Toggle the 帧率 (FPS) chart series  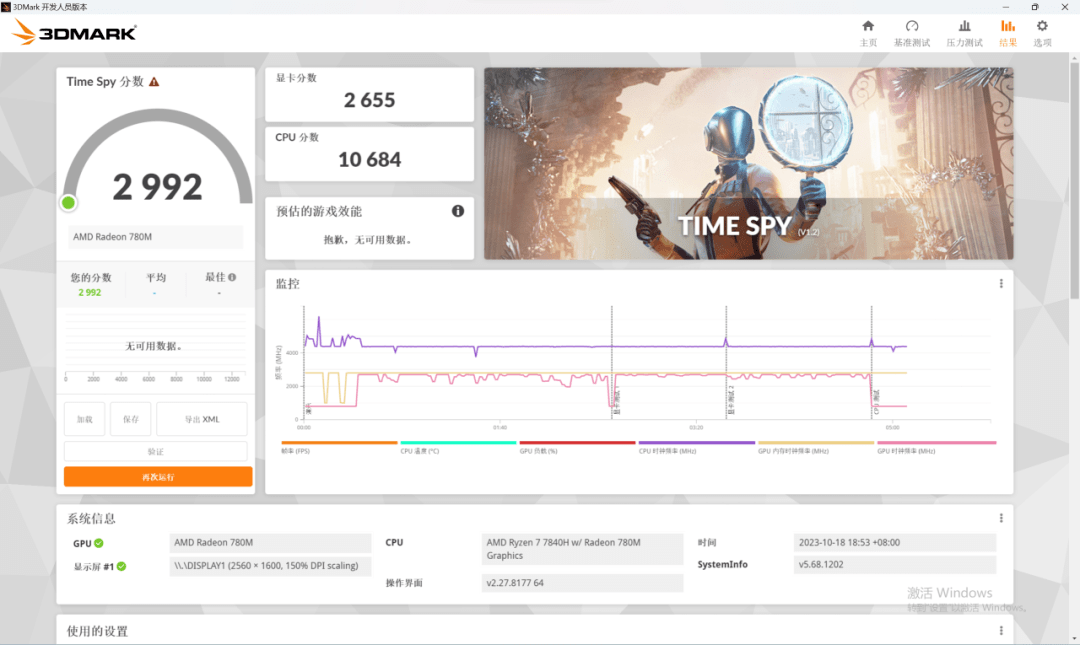(x=339, y=447)
